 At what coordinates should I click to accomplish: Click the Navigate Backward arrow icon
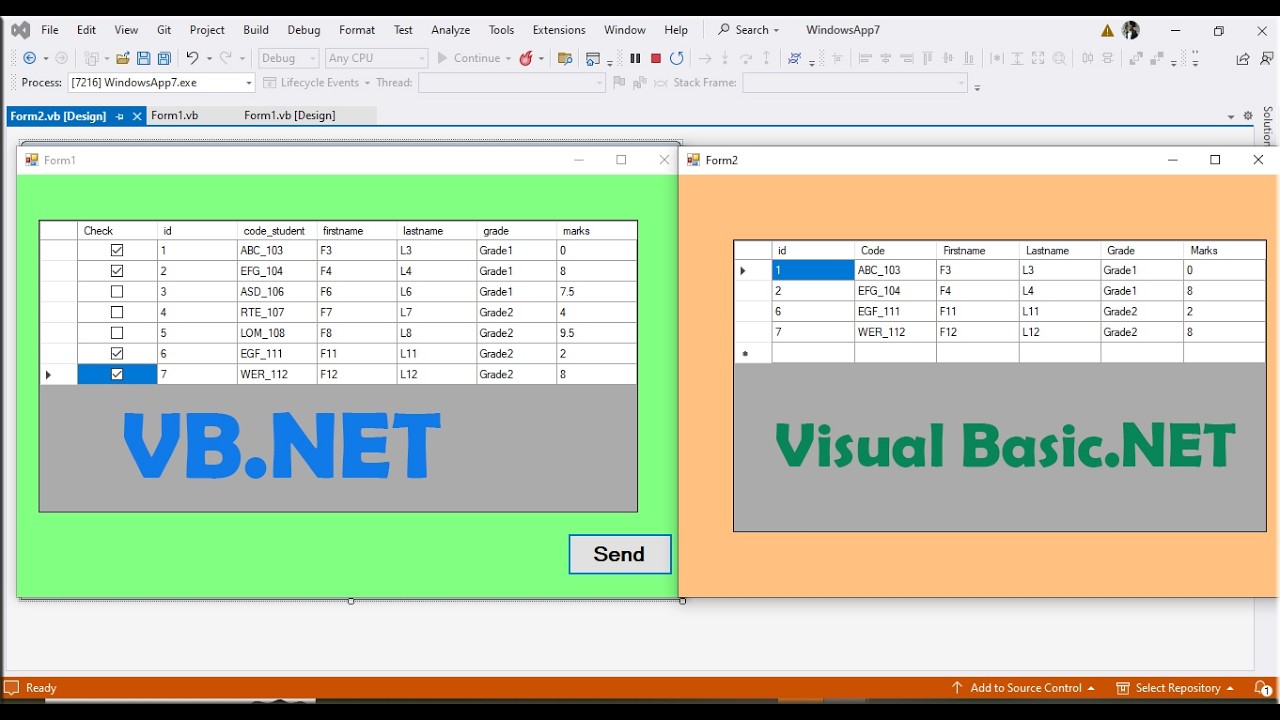[x=29, y=58]
